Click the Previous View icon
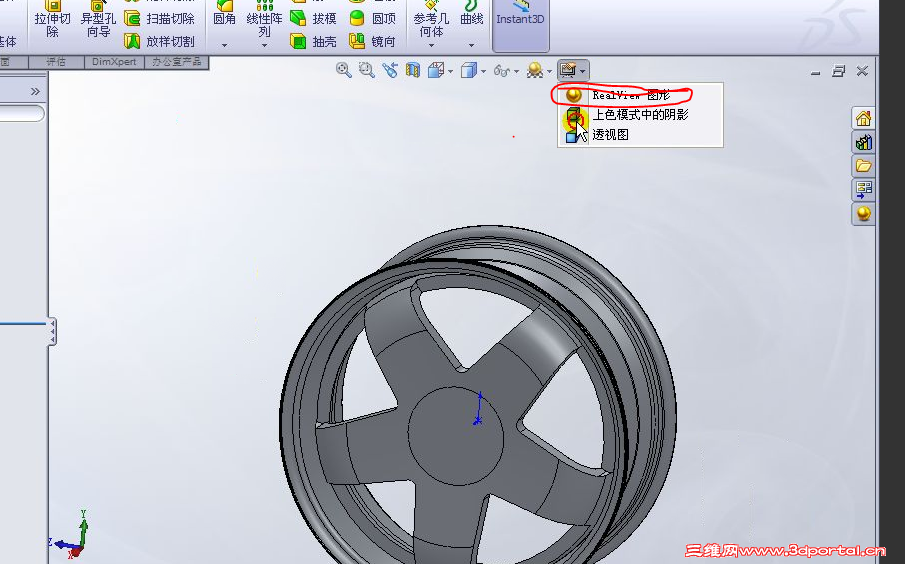The height and width of the screenshot is (564, 905). tap(390, 70)
